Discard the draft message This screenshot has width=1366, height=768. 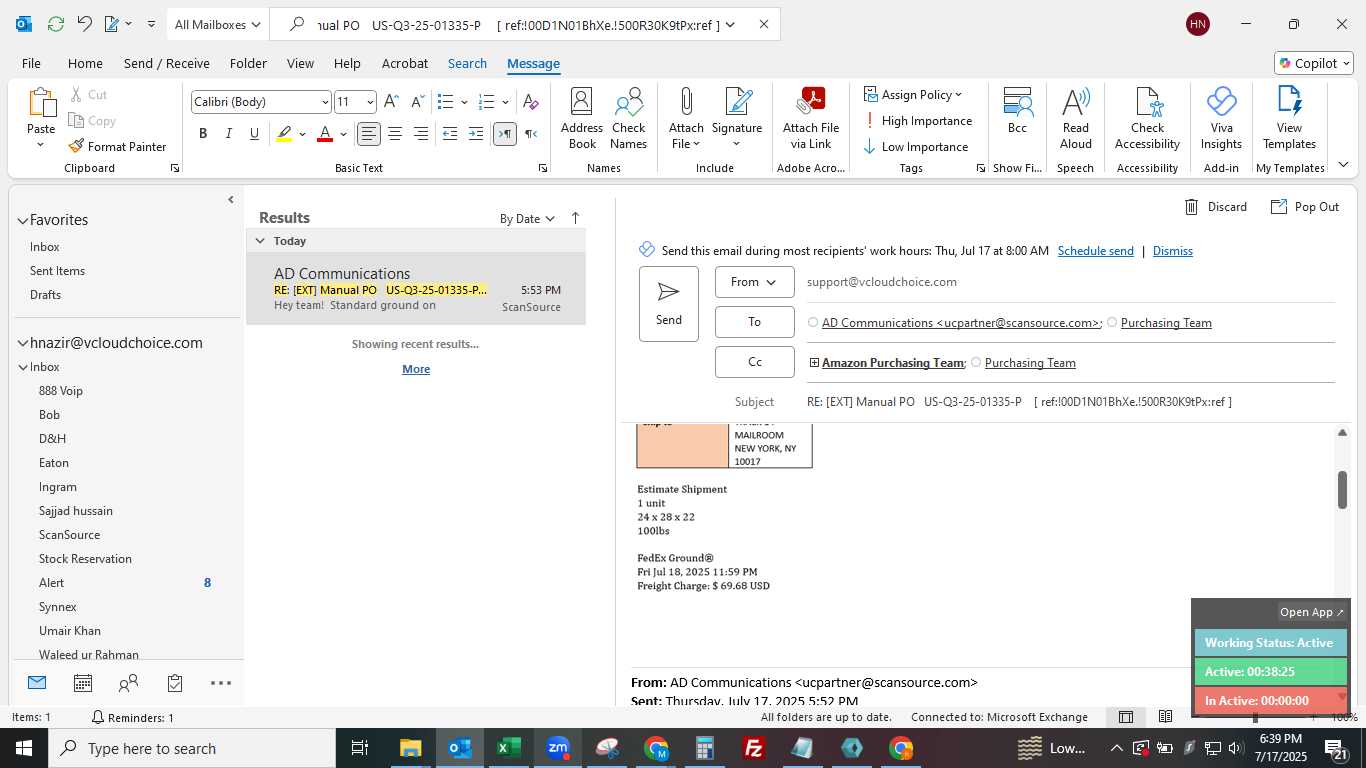[x=1215, y=207]
